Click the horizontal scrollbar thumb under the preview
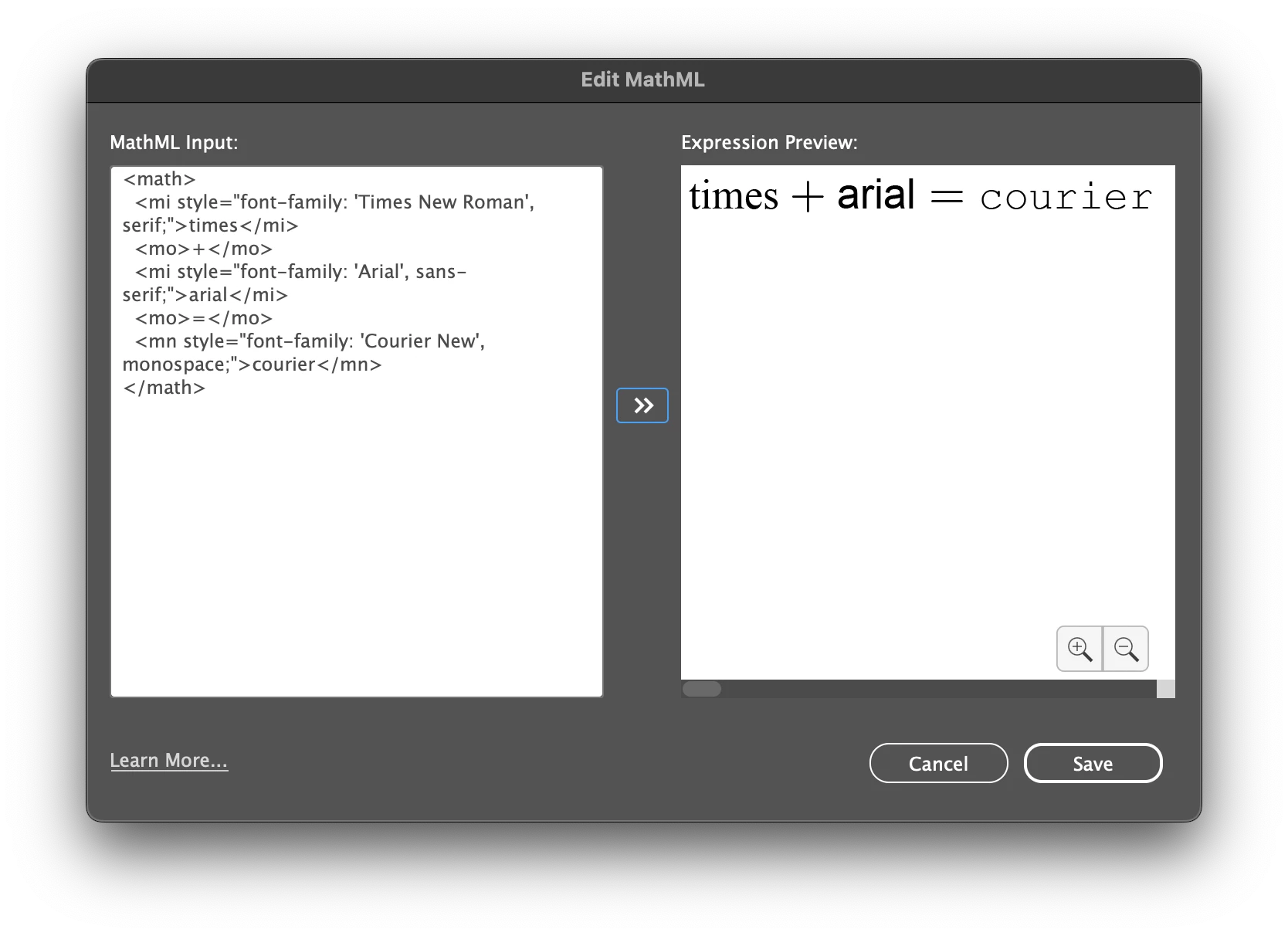This screenshot has height=936, width=1288. point(702,689)
